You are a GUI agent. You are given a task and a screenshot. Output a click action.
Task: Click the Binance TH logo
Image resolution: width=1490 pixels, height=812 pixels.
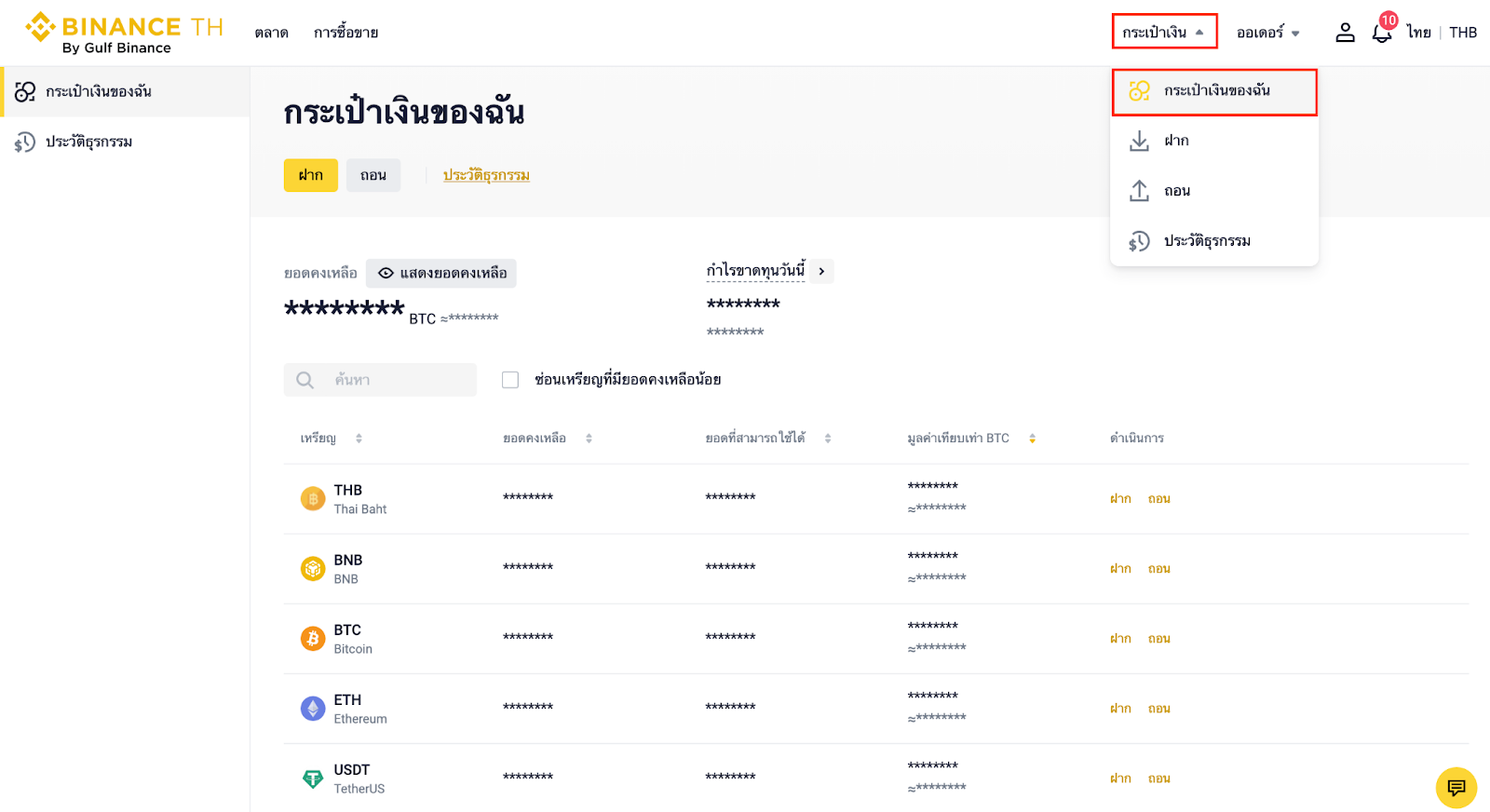(124, 33)
